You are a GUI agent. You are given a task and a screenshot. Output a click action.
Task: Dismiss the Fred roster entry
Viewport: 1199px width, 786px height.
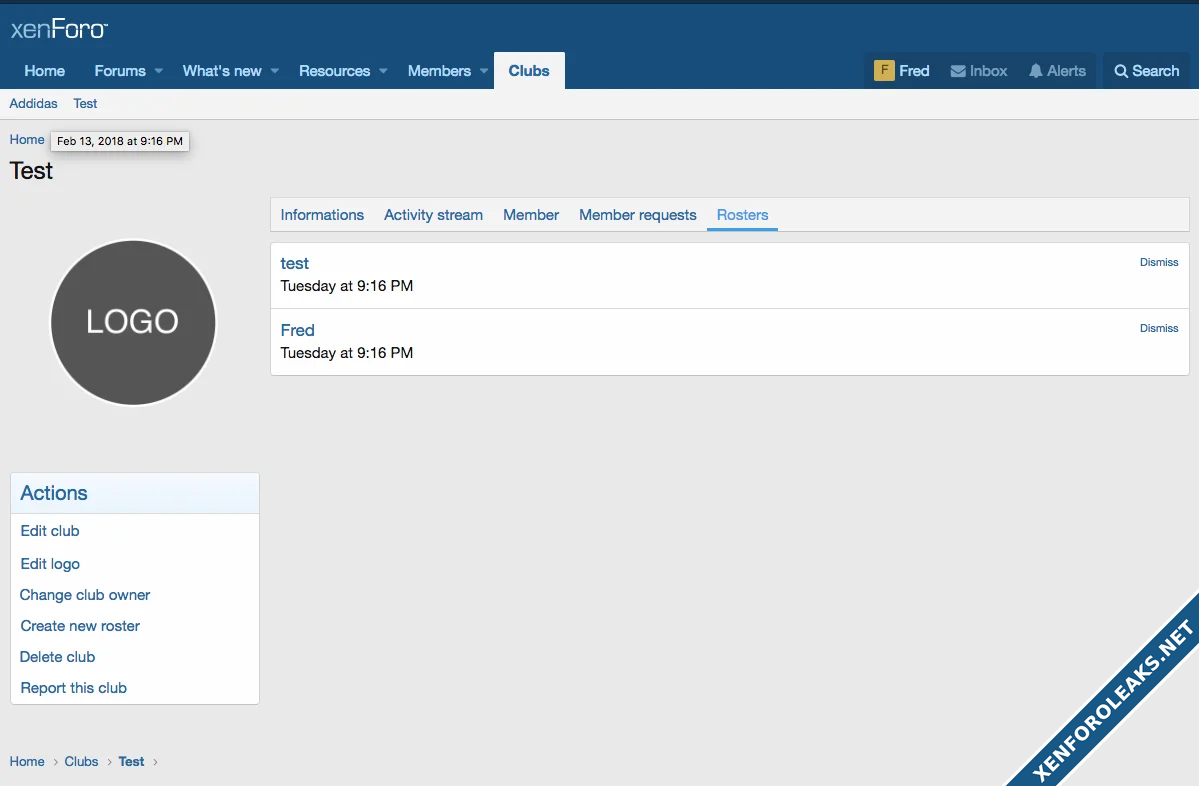click(1158, 328)
